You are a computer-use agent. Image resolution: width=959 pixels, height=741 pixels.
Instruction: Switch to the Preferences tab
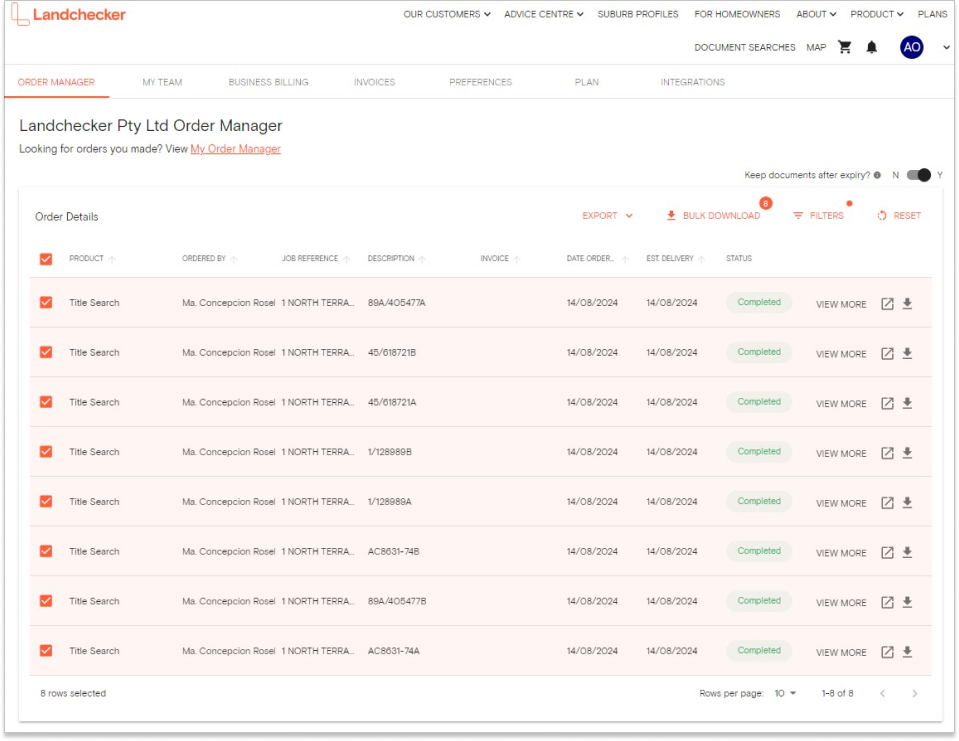[481, 82]
